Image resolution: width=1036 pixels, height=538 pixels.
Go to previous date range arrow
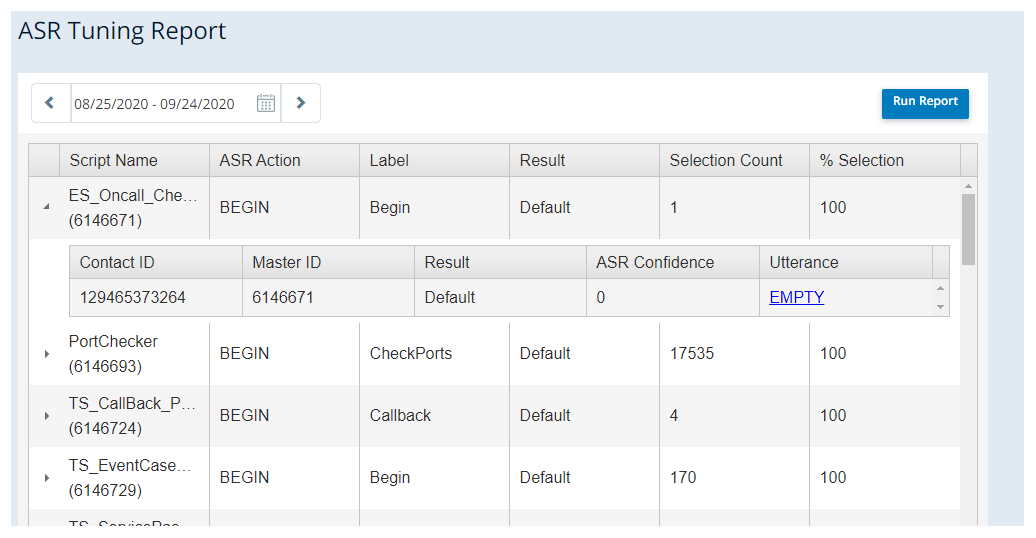[50, 103]
